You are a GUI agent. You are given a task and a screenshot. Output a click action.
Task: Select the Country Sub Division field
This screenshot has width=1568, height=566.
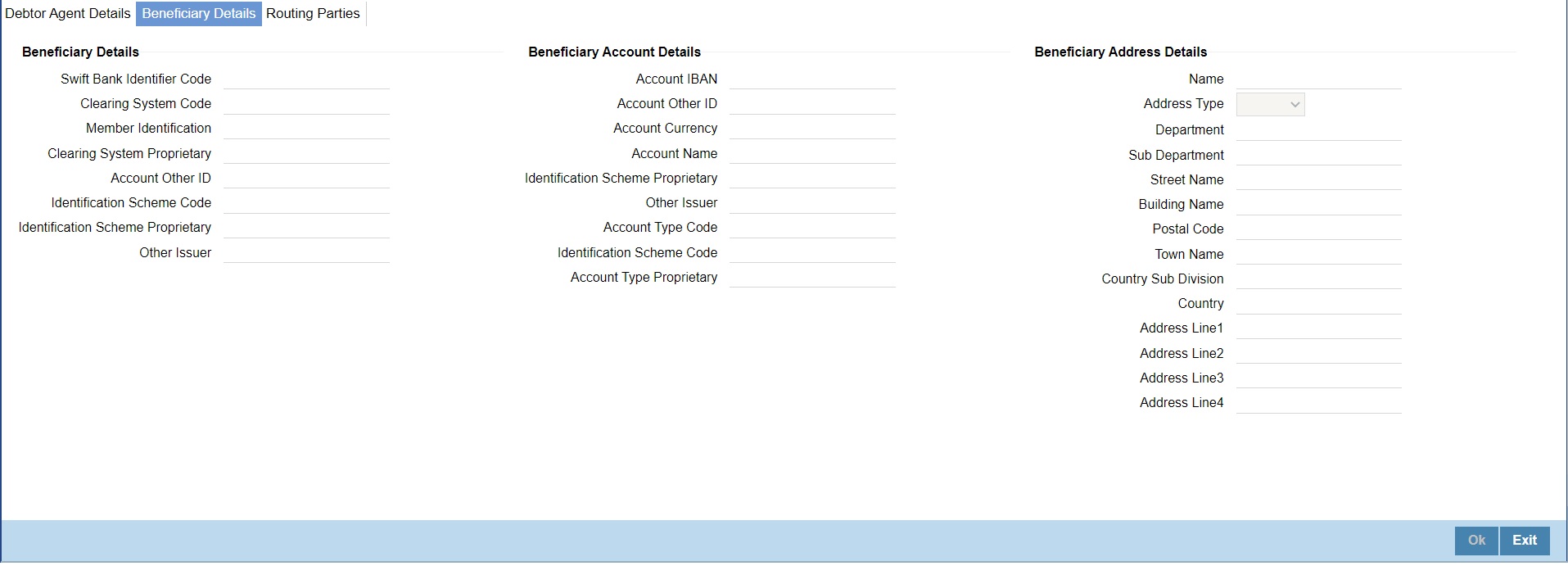click(1319, 278)
